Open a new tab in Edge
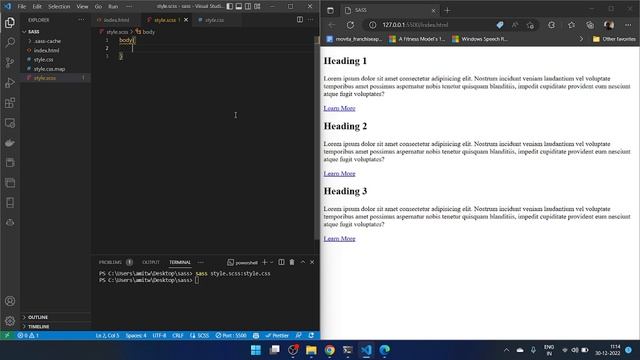640x360 pixels. point(447,10)
